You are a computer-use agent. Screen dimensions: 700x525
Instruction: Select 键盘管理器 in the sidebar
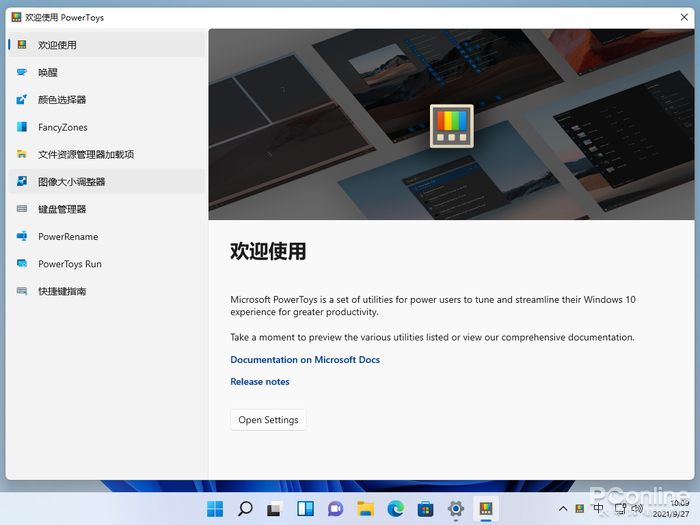(x=107, y=209)
